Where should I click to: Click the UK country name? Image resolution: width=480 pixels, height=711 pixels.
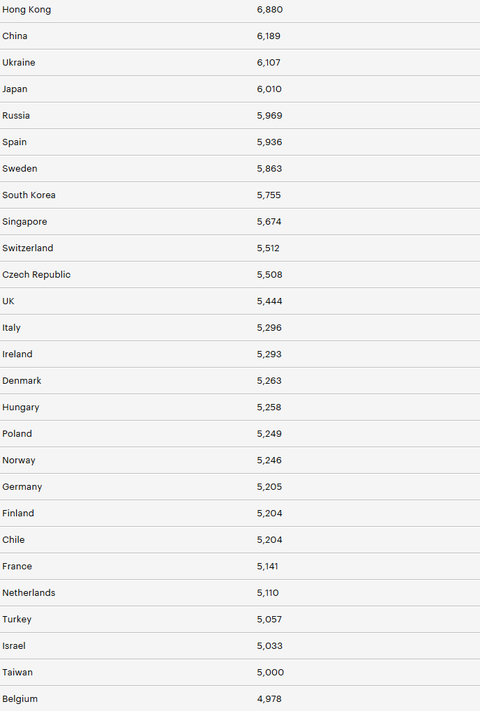click(x=8, y=301)
